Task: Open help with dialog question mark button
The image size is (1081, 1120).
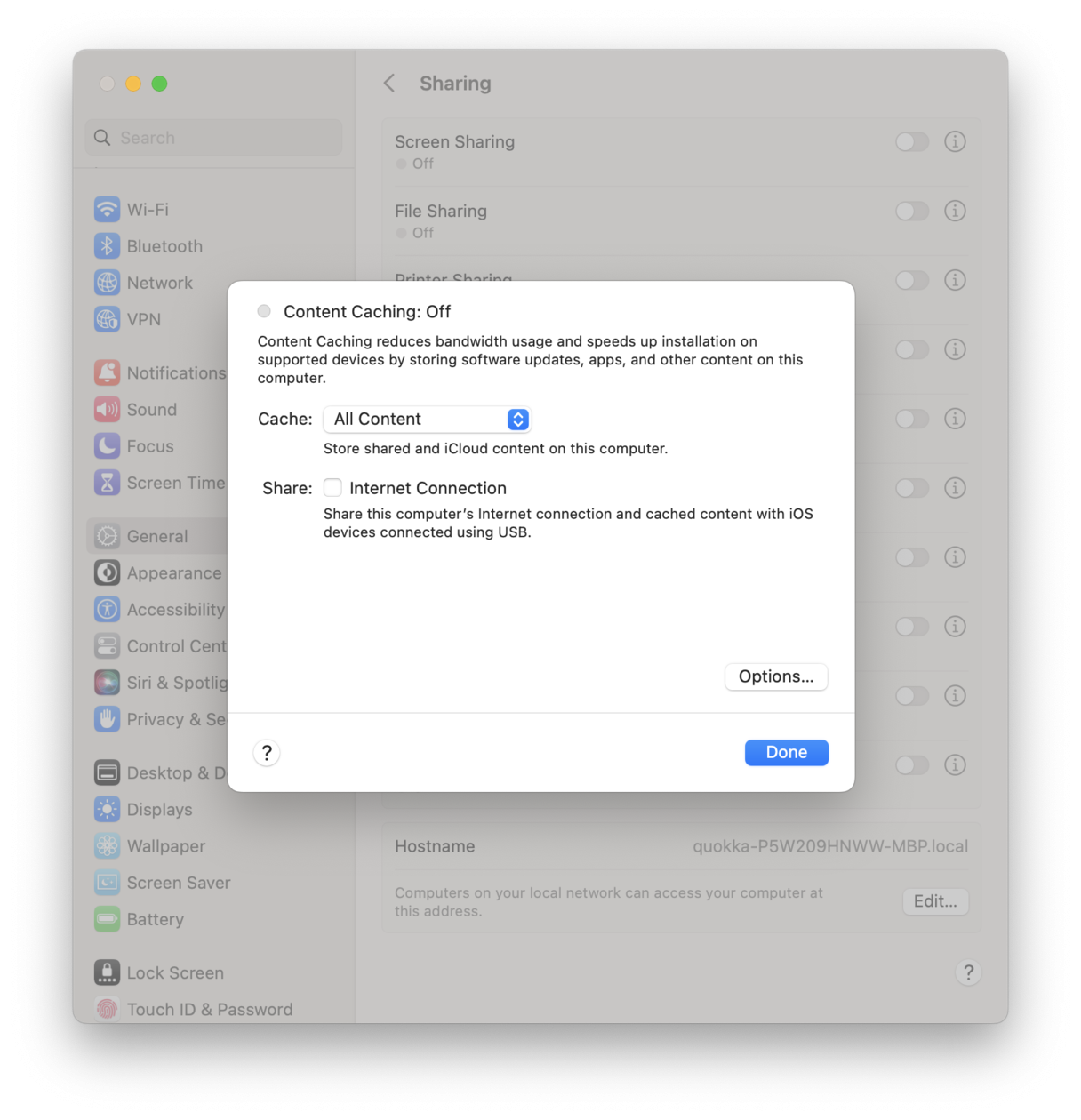Action: click(x=267, y=753)
